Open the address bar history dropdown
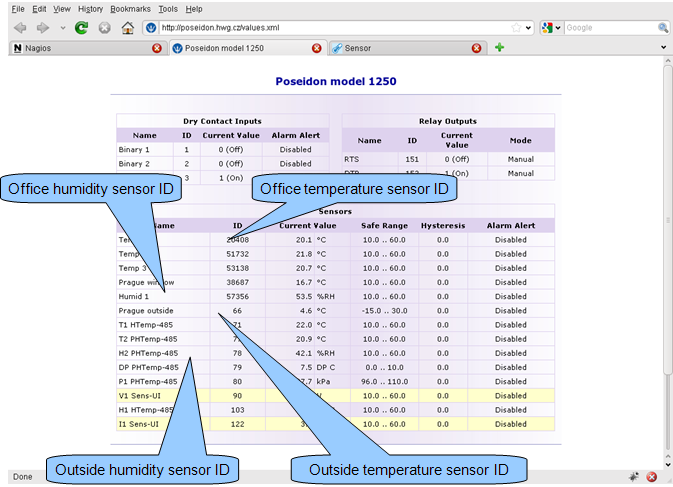 click(528, 28)
